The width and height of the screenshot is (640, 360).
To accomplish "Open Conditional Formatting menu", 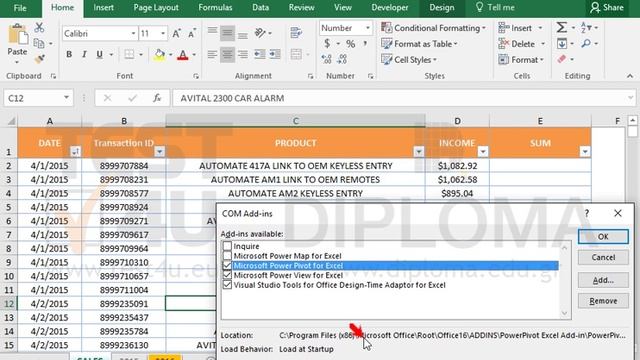I will 433,28.
